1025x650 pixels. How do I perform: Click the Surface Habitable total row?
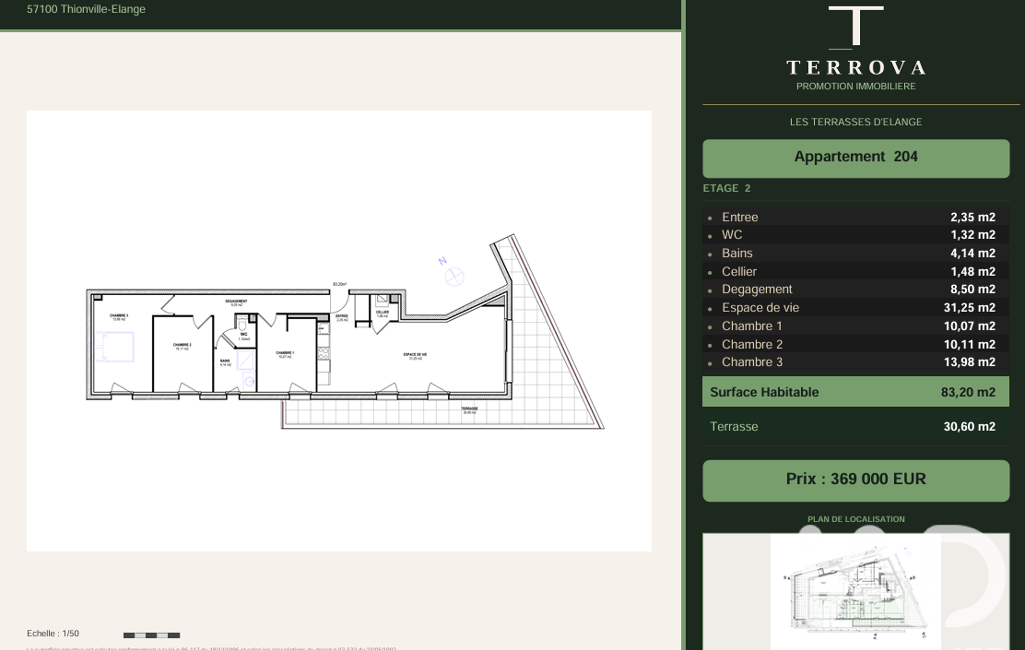(856, 392)
